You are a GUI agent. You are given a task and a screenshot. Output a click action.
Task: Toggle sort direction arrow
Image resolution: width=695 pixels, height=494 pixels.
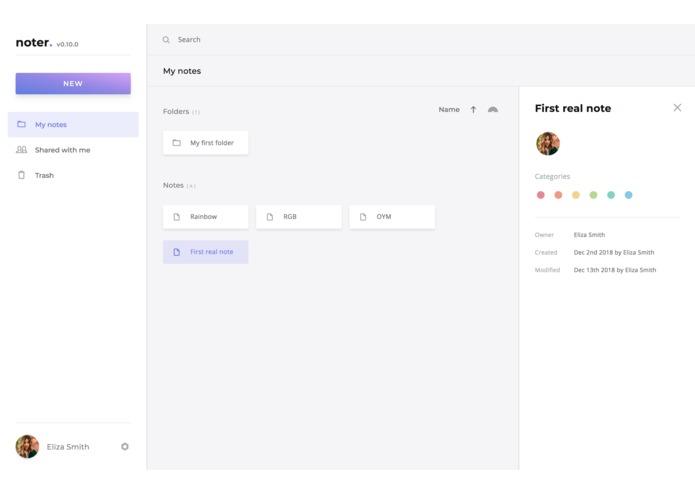(x=473, y=109)
